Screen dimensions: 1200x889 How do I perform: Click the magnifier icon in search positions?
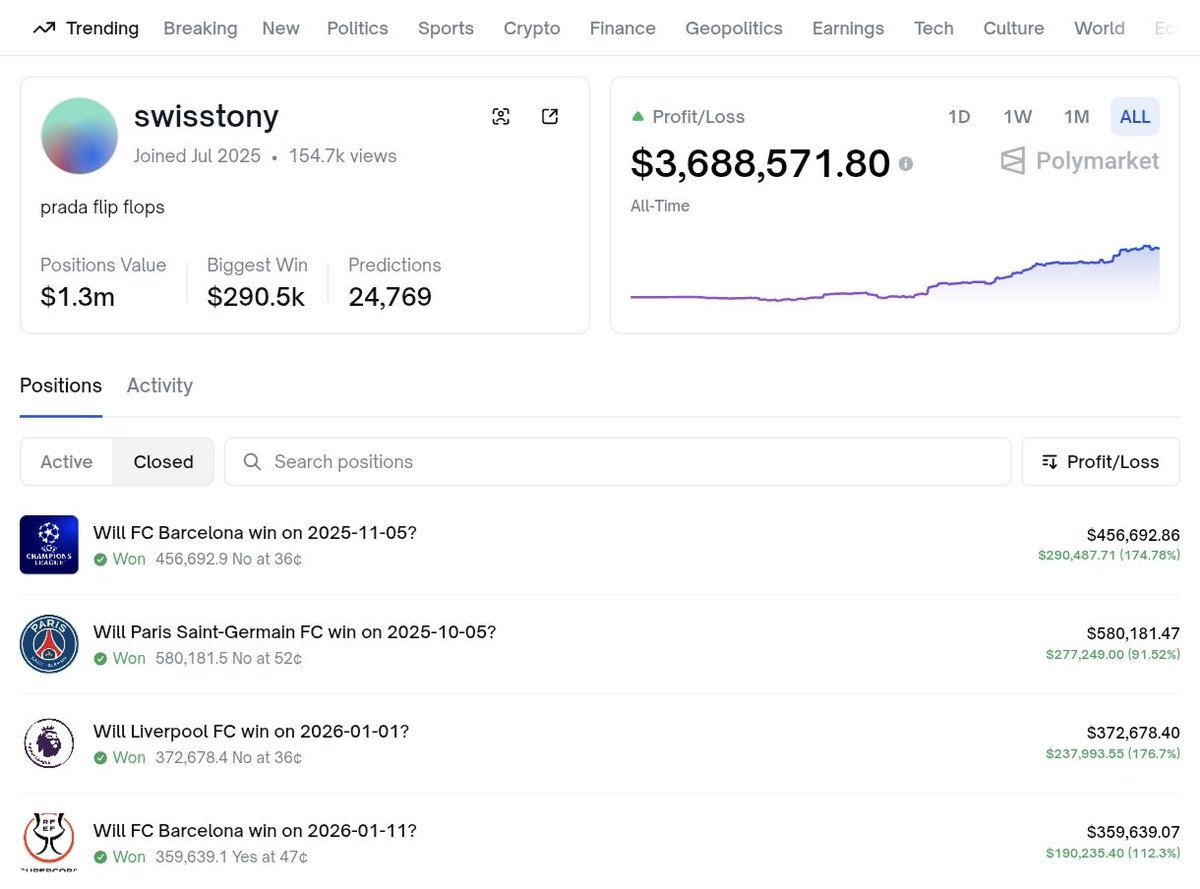point(253,461)
